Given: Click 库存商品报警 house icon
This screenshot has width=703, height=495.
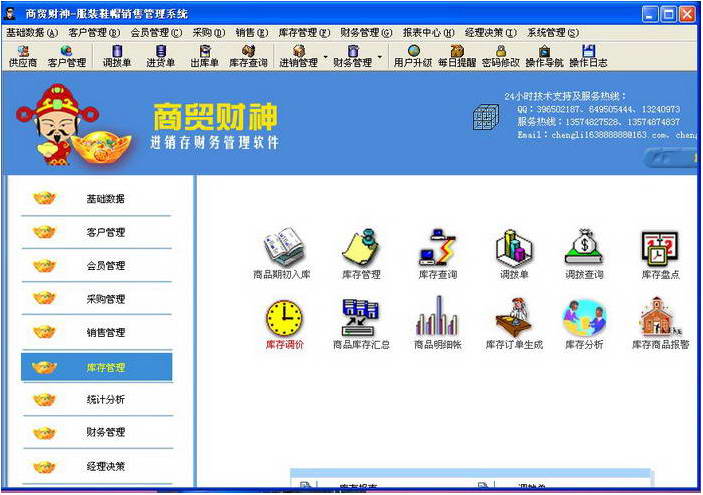Looking at the screenshot, I should point(660,317).
